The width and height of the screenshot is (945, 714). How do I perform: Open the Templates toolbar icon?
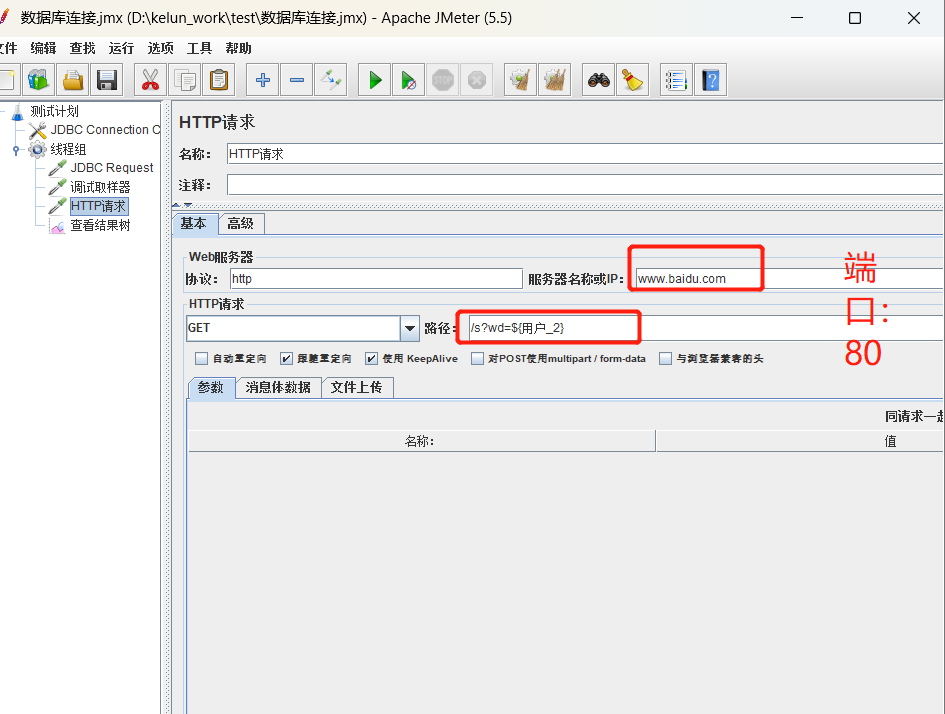coord(39,80)
